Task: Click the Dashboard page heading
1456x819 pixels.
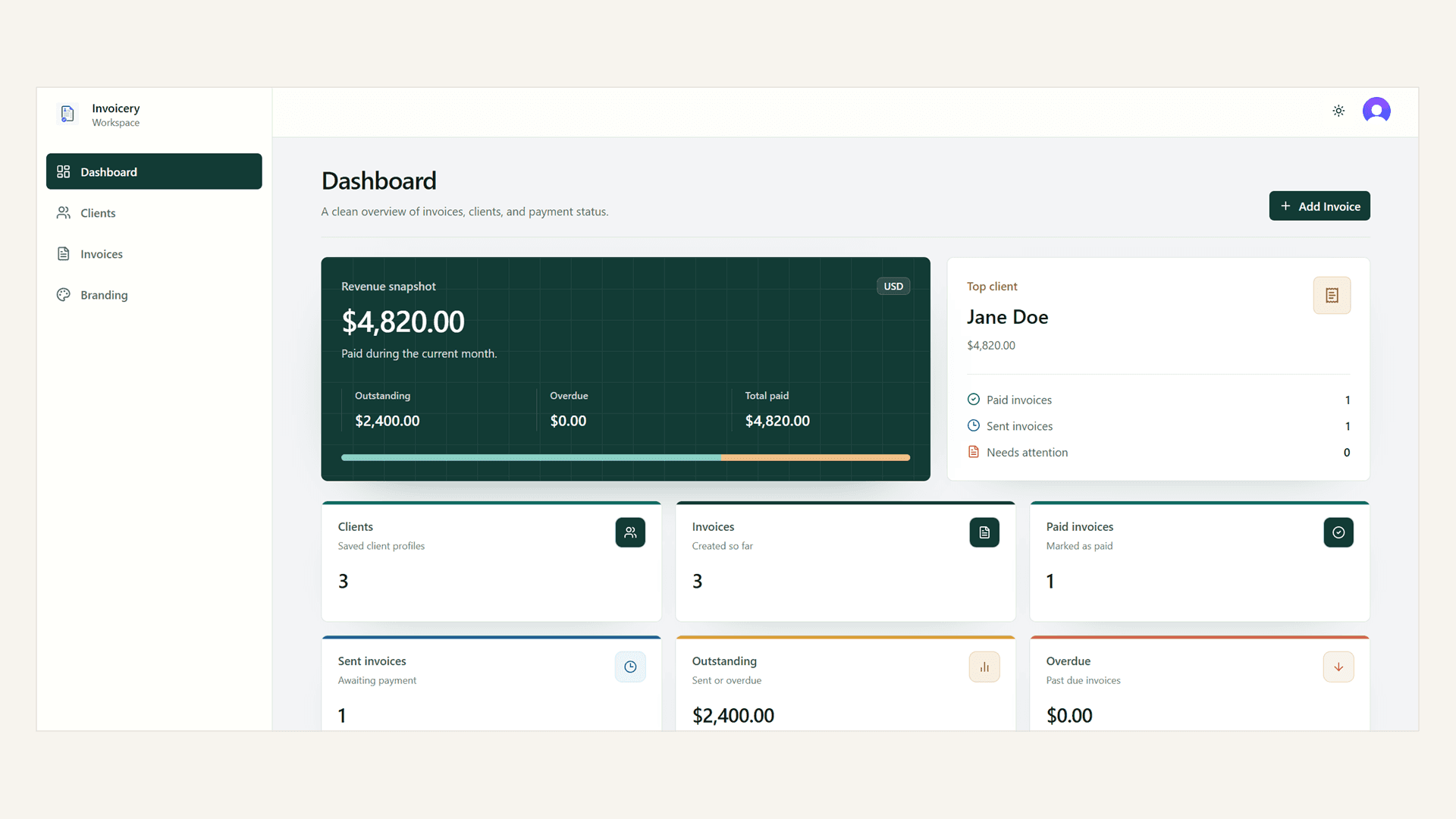Action: point(378,180)
